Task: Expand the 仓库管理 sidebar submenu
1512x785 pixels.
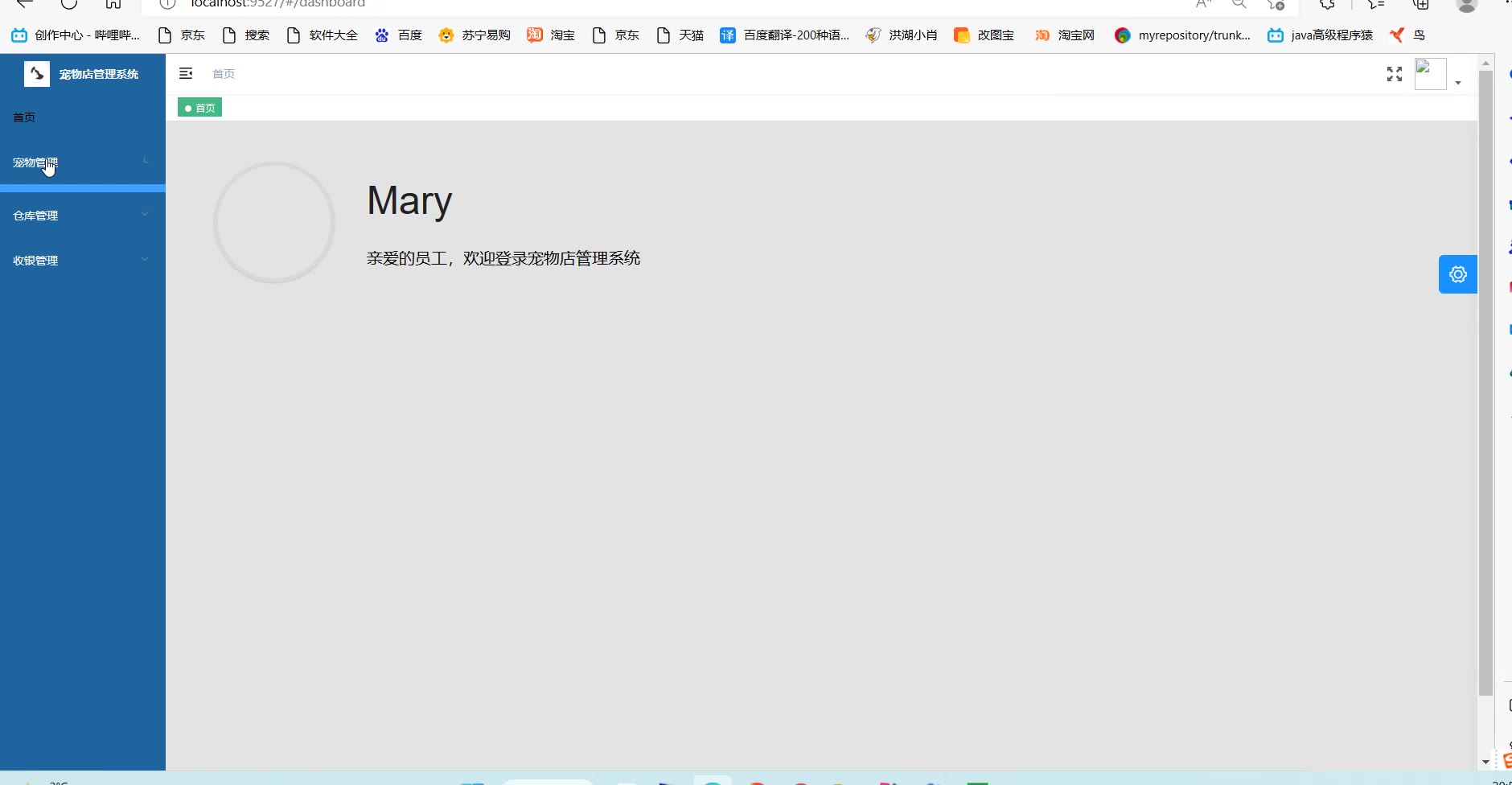Action: pos(83,216)
